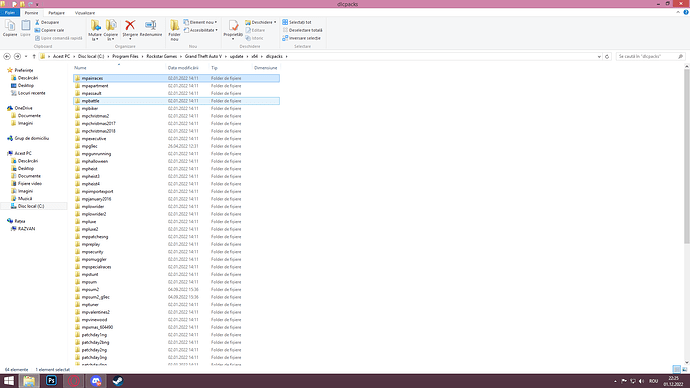
Task: Select Grup de domiciliu in navigation pane
Action: click(x=32, y=138)
